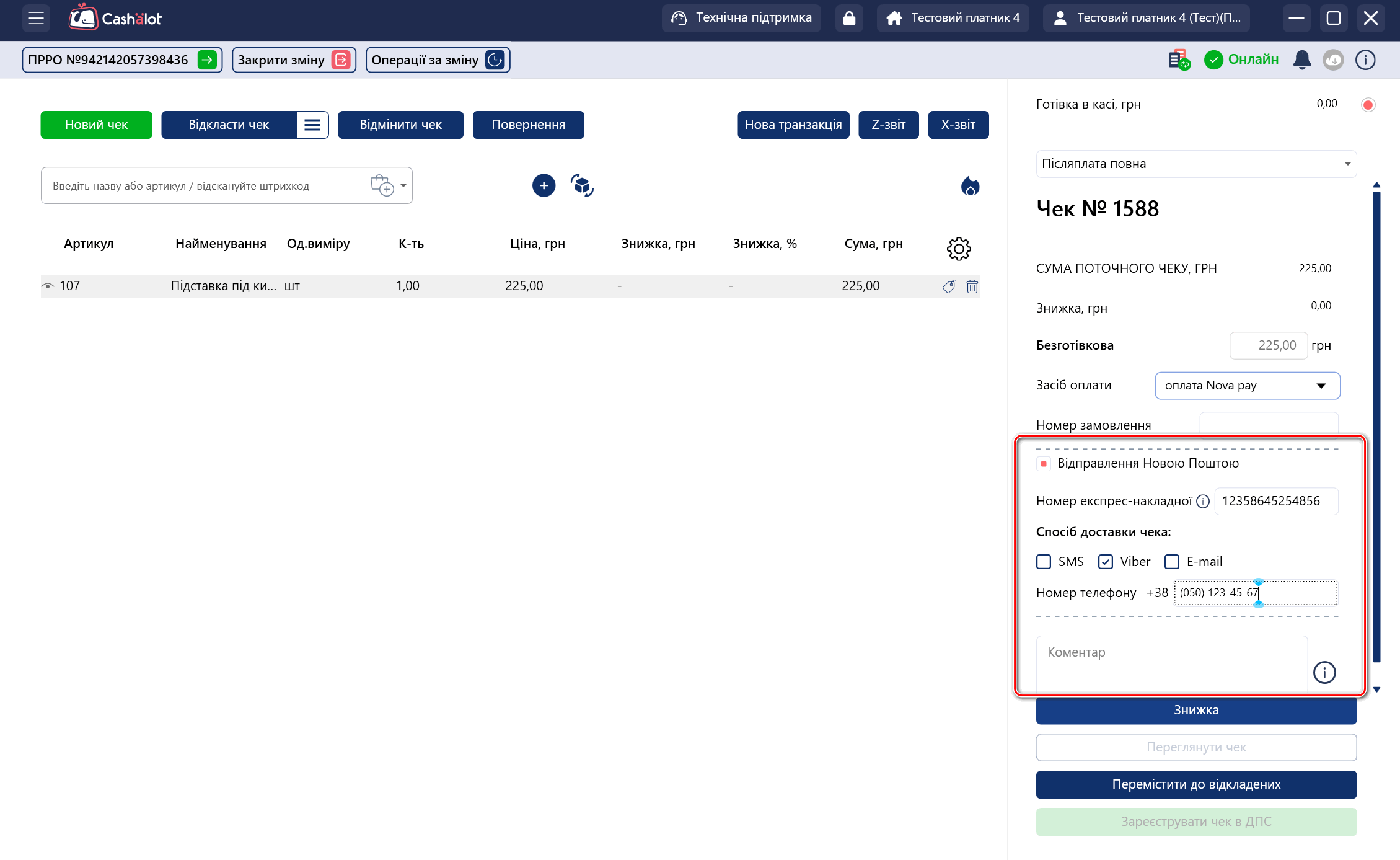1400x860 pixels.
Task: Delete item 107 with trash icon
Action: (972, 286)
